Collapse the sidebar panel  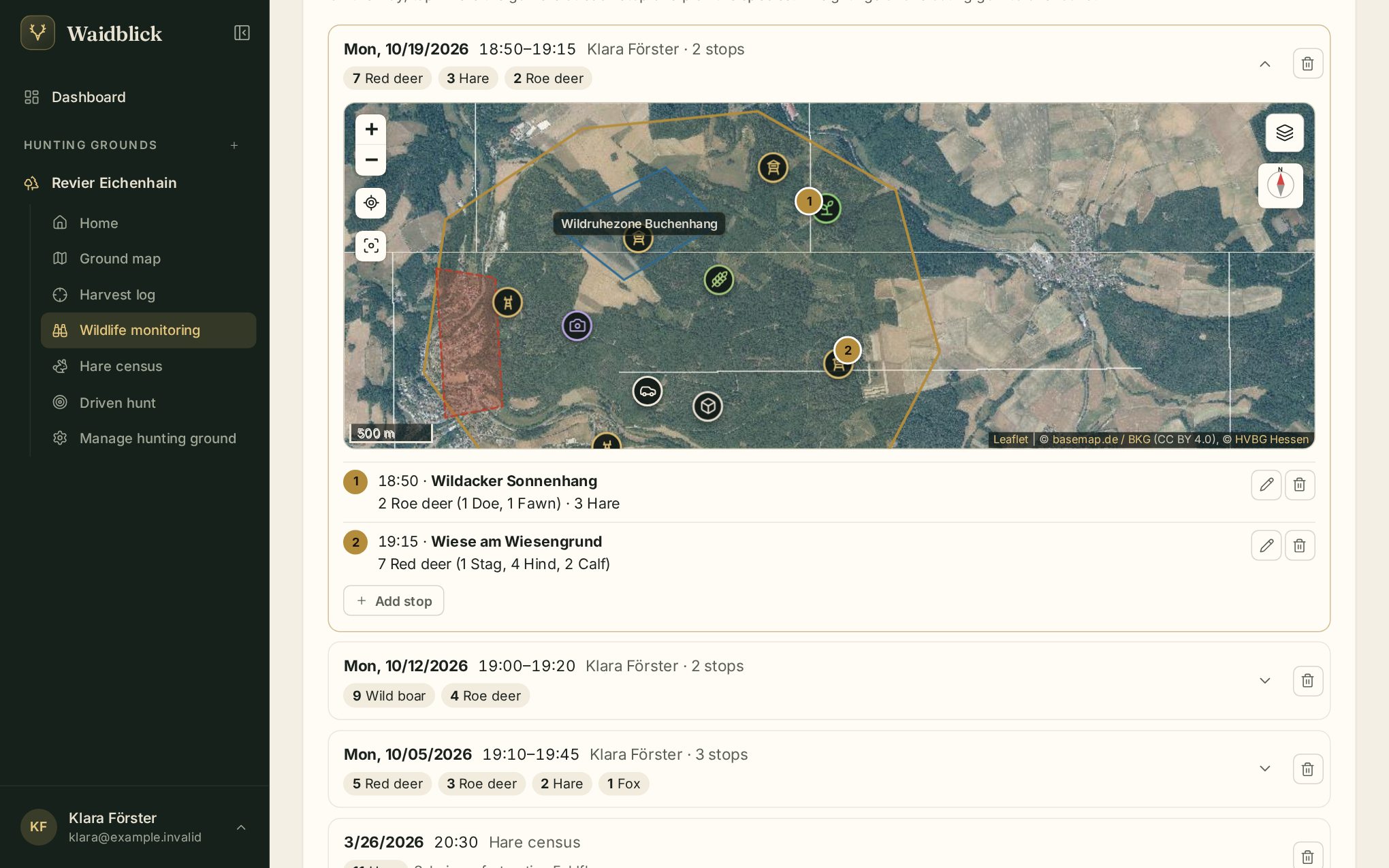click(242, 33)
